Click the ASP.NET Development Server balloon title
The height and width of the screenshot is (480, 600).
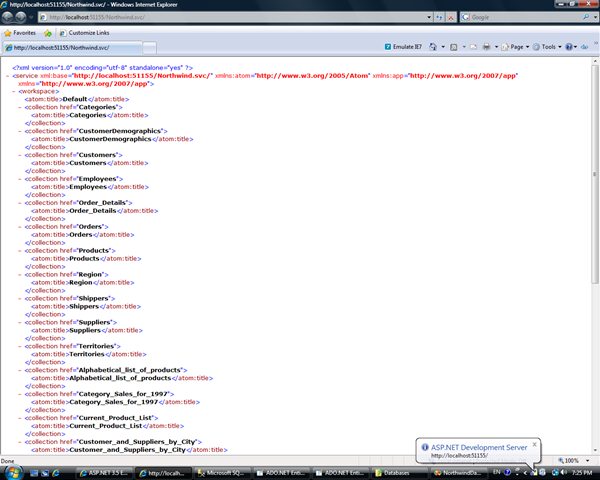tap(479, 447)
